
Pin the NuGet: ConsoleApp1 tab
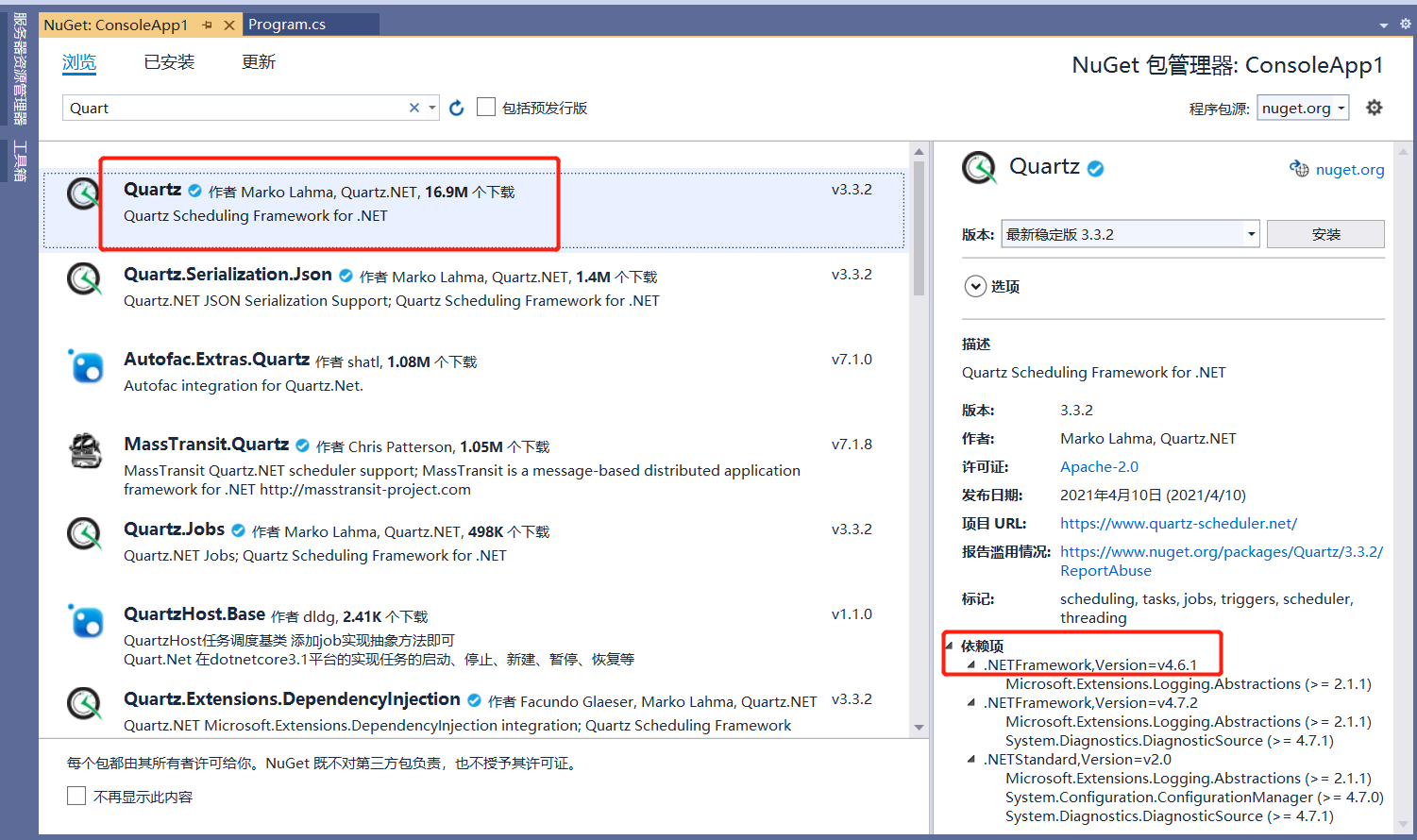[208, 25]
